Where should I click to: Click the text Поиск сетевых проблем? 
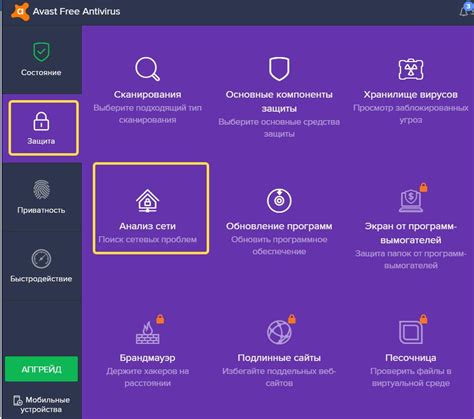point(147,239)
